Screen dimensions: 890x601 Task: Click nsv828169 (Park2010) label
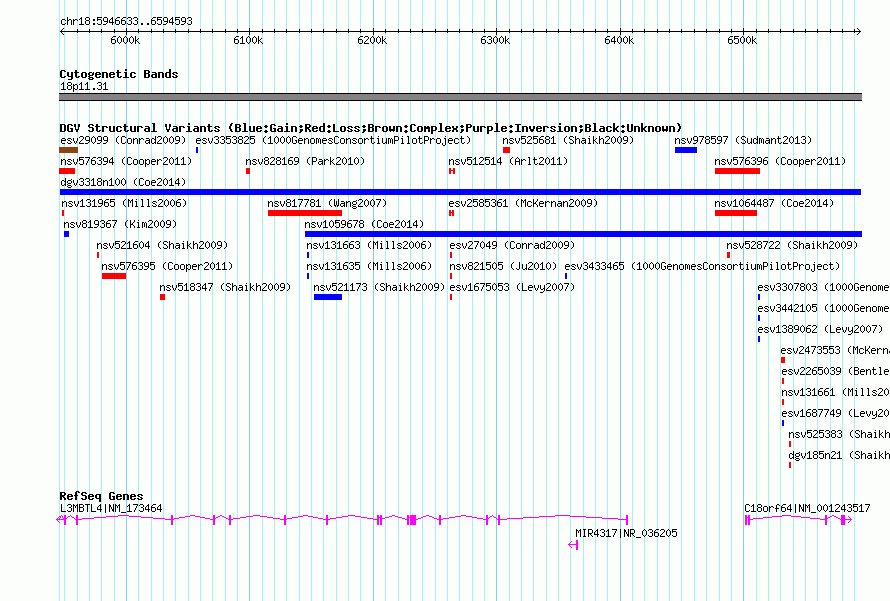pos(305,161)
